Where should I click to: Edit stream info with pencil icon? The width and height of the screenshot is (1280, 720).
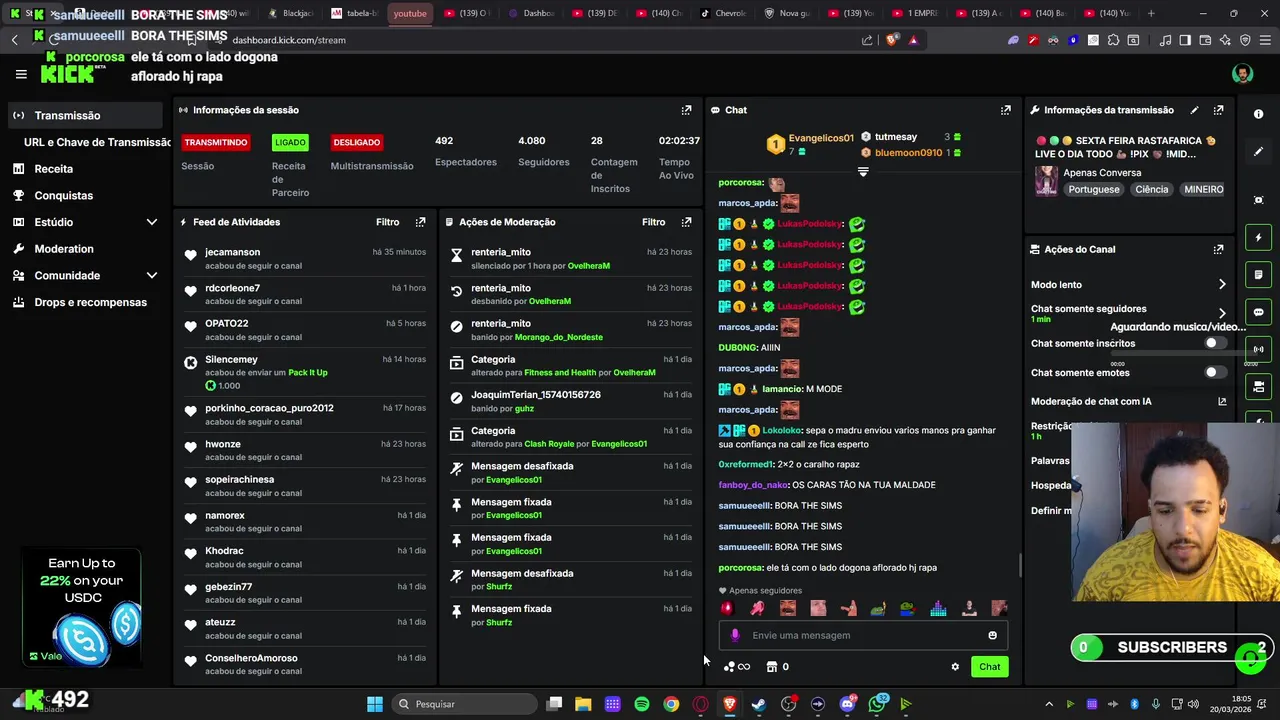click(x=1194, y=110)
